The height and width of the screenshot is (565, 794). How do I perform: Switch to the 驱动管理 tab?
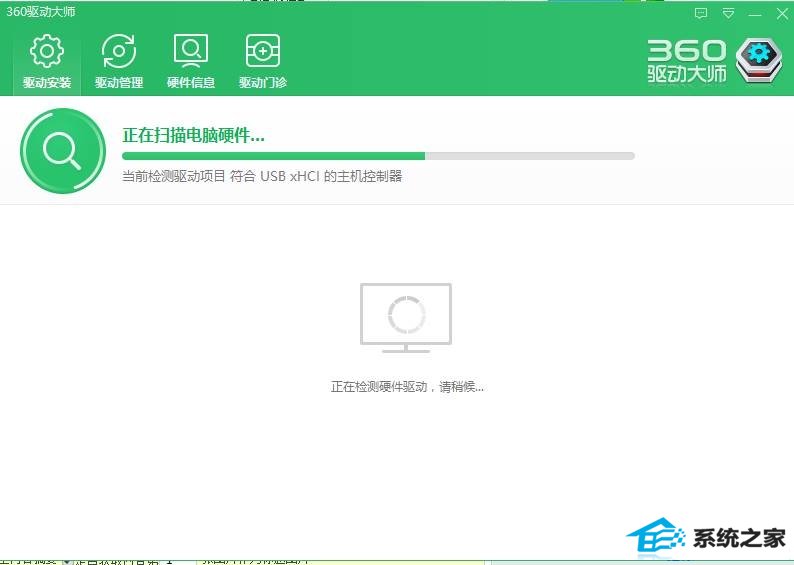(118, 61)
